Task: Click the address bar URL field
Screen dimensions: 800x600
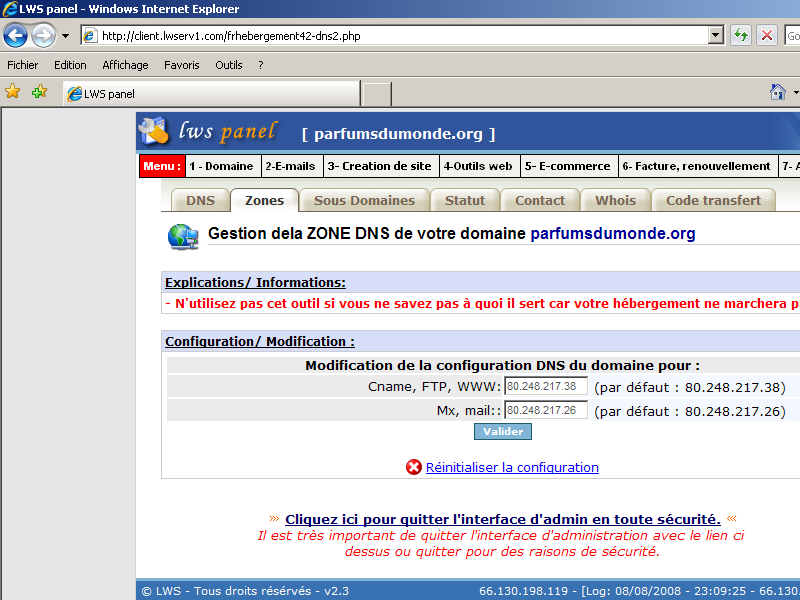Action: pyautogui.click(x=402, y=36)
